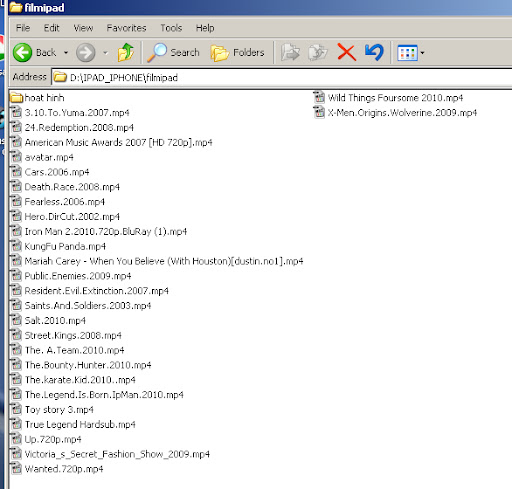Open the Help menu
Screen dimensions: 512x489
coord(205,28)
